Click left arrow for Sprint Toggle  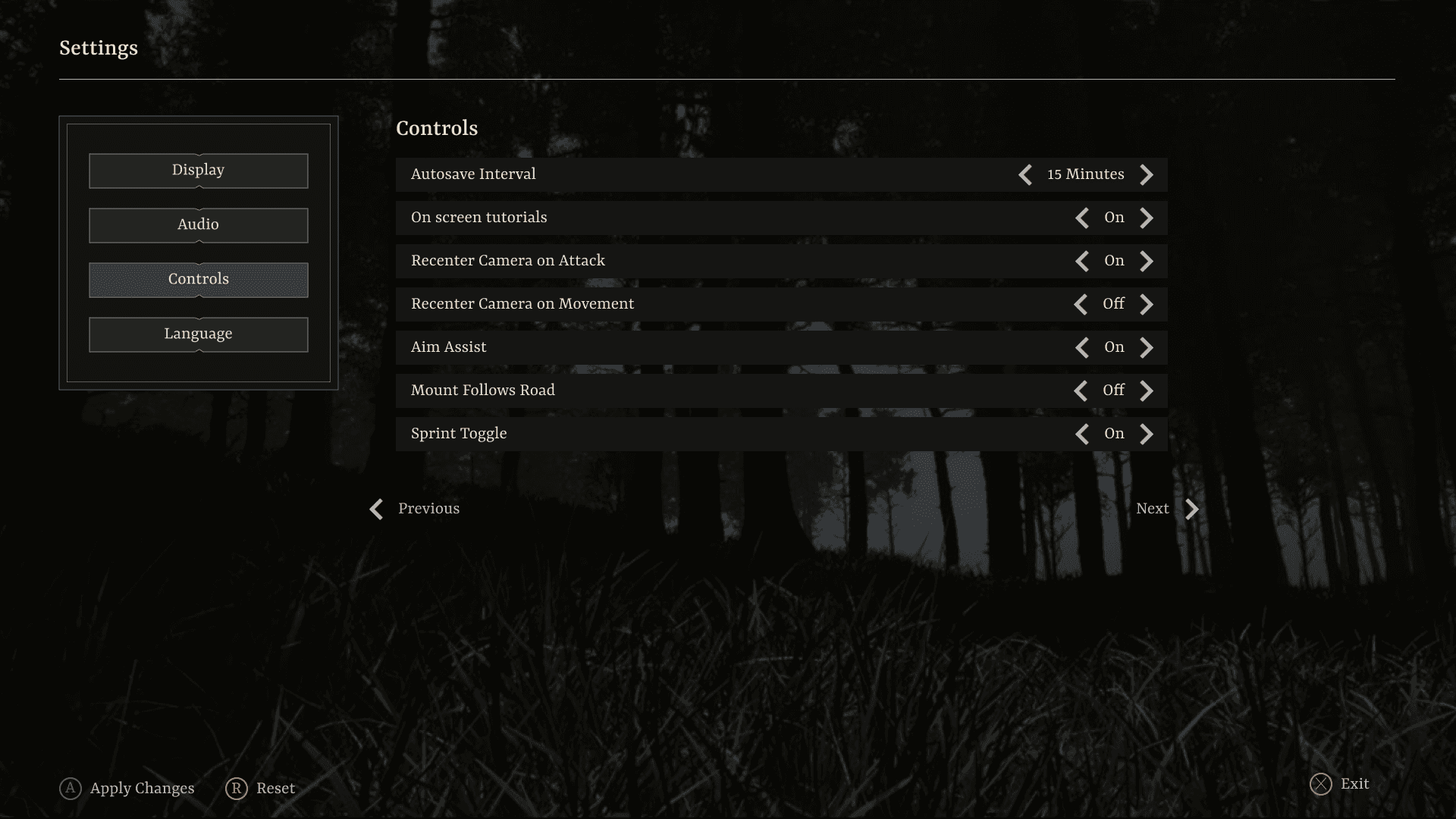tap(1082, 435)
